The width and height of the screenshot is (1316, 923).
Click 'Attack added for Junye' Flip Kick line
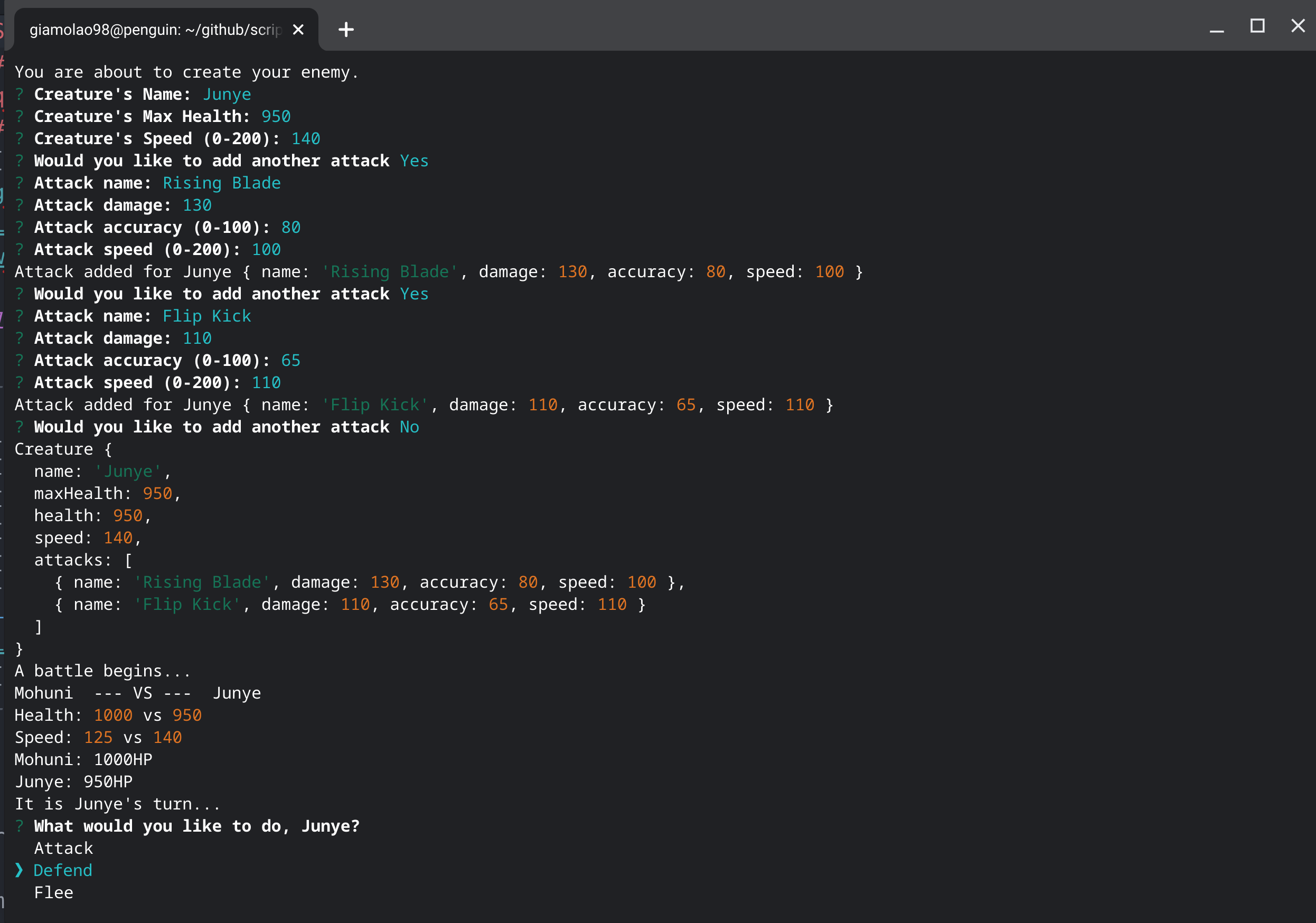point(424,405)
